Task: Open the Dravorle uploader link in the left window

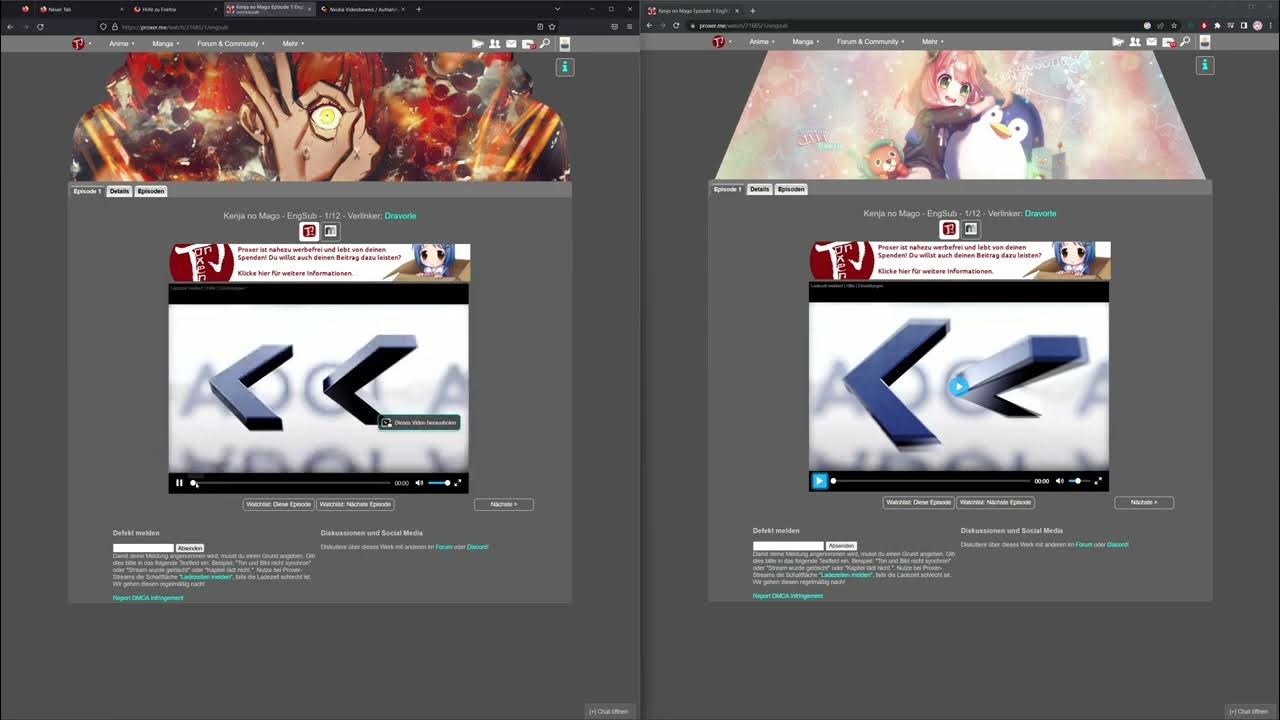Action: 400,216
